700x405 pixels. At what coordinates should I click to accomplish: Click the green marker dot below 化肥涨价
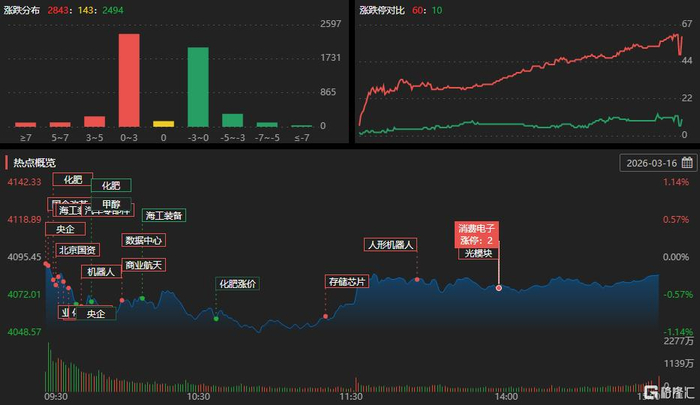(x=216, y=319)
